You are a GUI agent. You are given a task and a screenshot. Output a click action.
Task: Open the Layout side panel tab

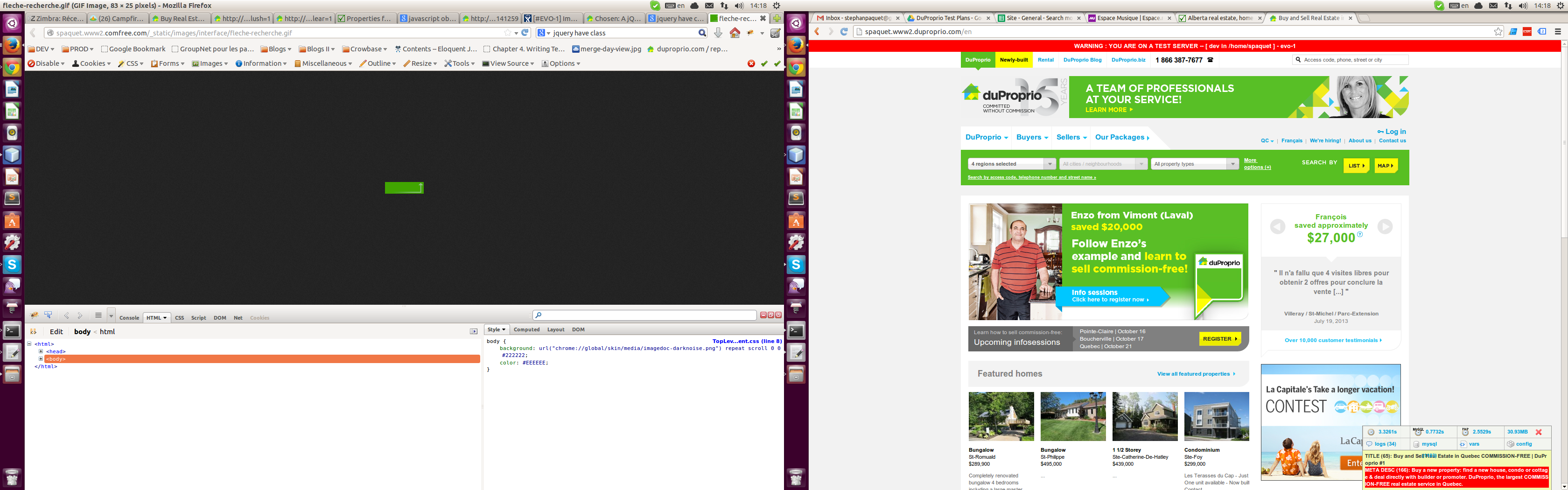pyautogui.click(x=556, y=329)
